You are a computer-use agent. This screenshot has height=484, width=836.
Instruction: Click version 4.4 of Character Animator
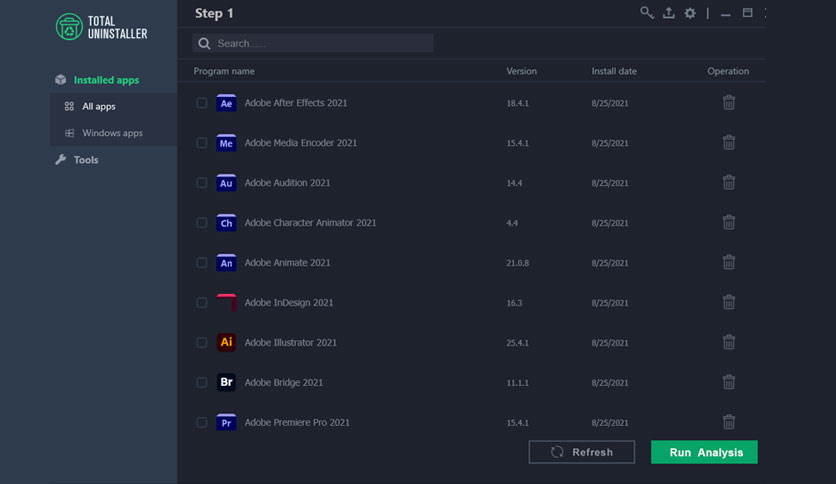click(512, 223)
